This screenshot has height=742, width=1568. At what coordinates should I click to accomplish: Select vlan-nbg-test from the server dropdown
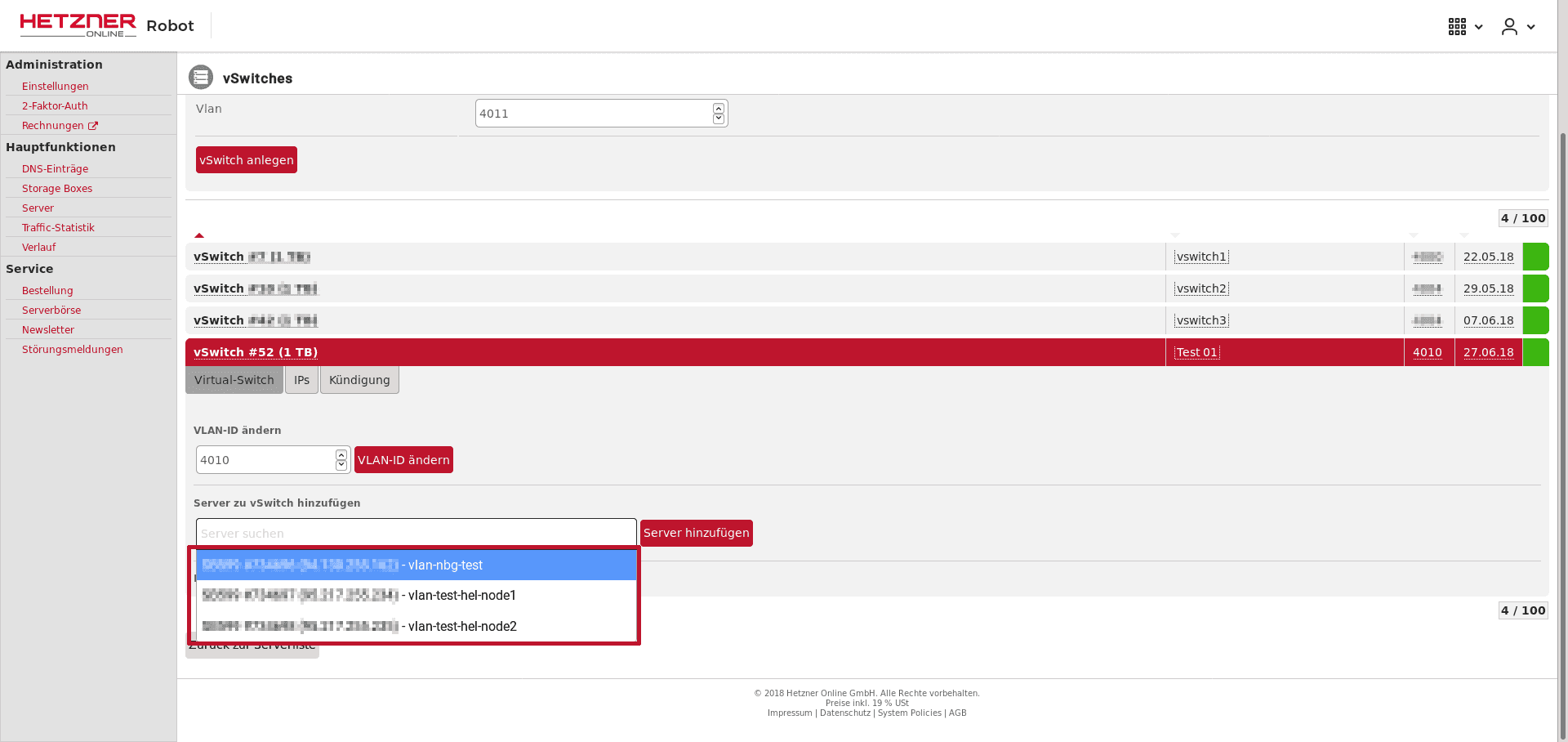pyautogui.click(x=416, y=565)
